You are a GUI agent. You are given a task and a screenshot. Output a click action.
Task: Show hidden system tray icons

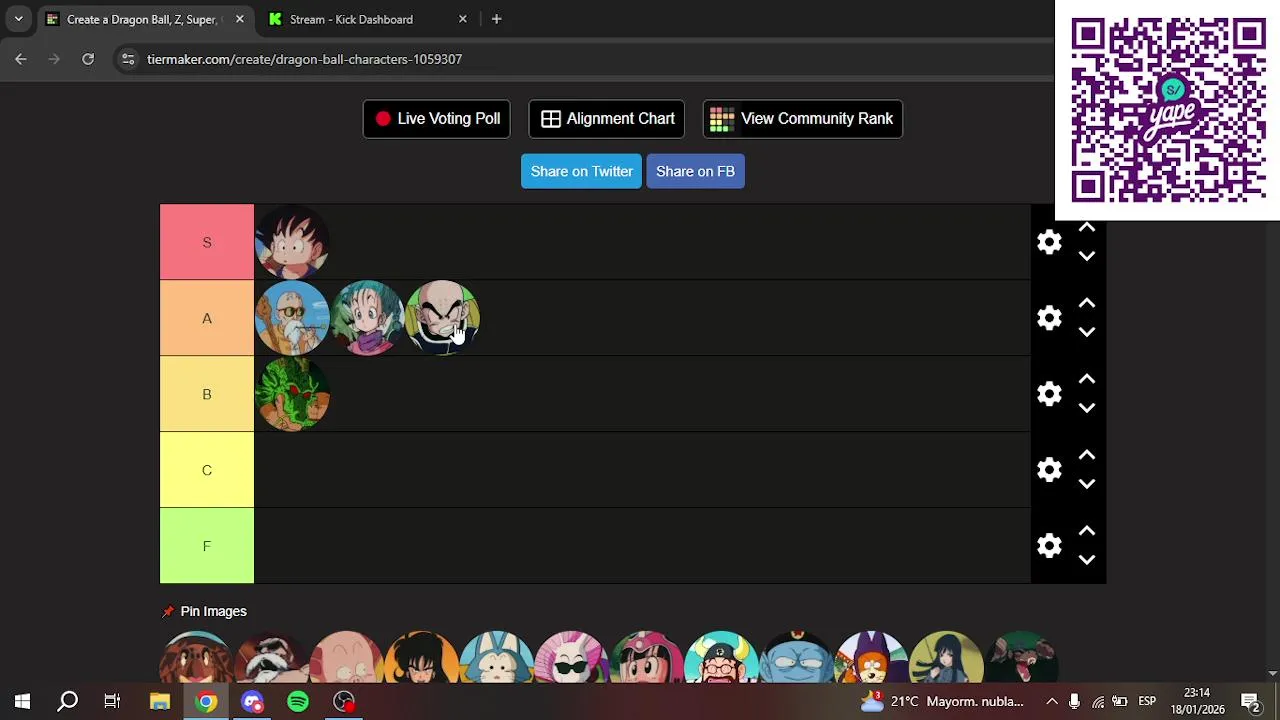point(1052,702)
